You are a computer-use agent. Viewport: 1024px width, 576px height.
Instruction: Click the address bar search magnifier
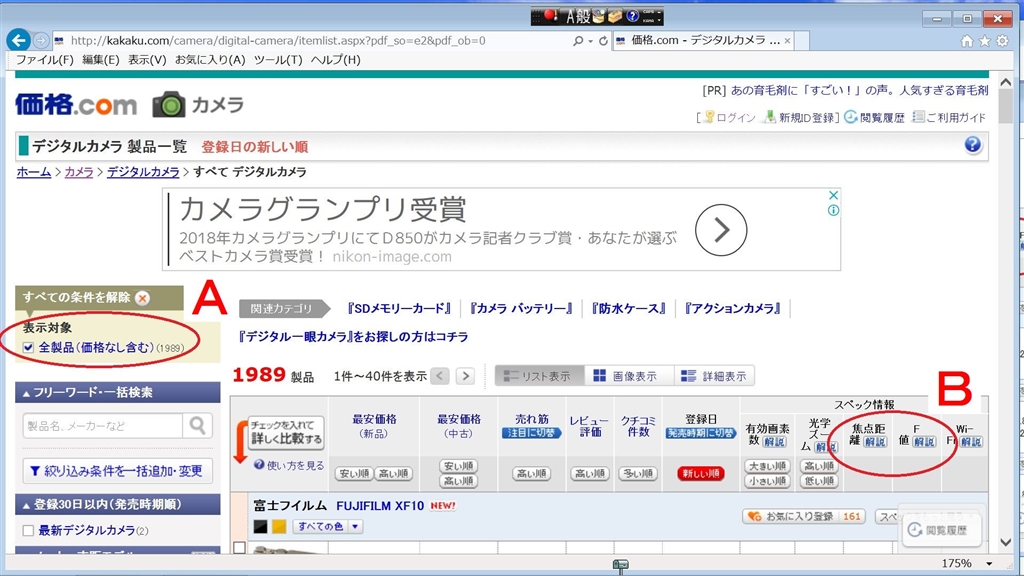[x=578, y=40]
